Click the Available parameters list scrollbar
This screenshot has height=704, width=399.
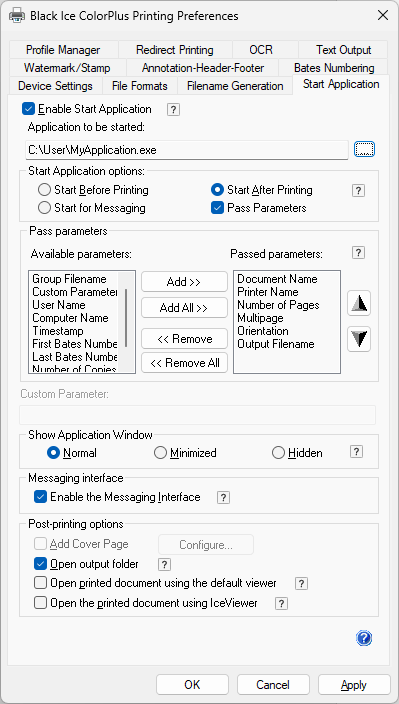click(x=126, y=318)
